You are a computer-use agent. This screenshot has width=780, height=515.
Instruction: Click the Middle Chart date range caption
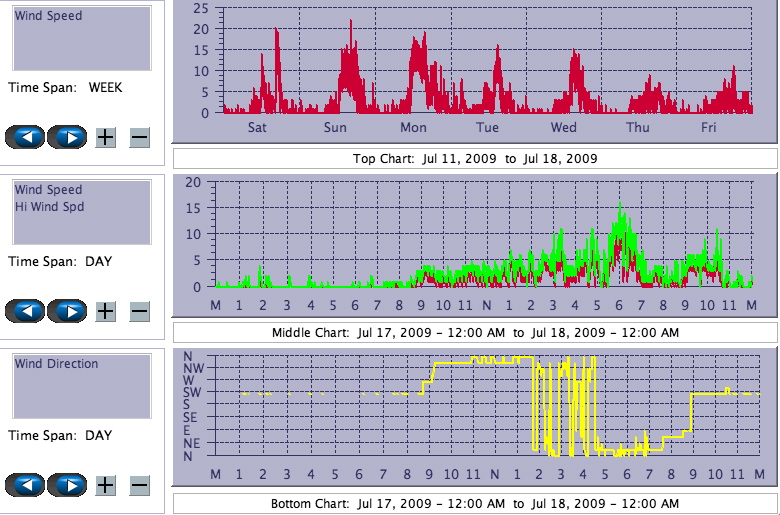[x=475, y=333]
